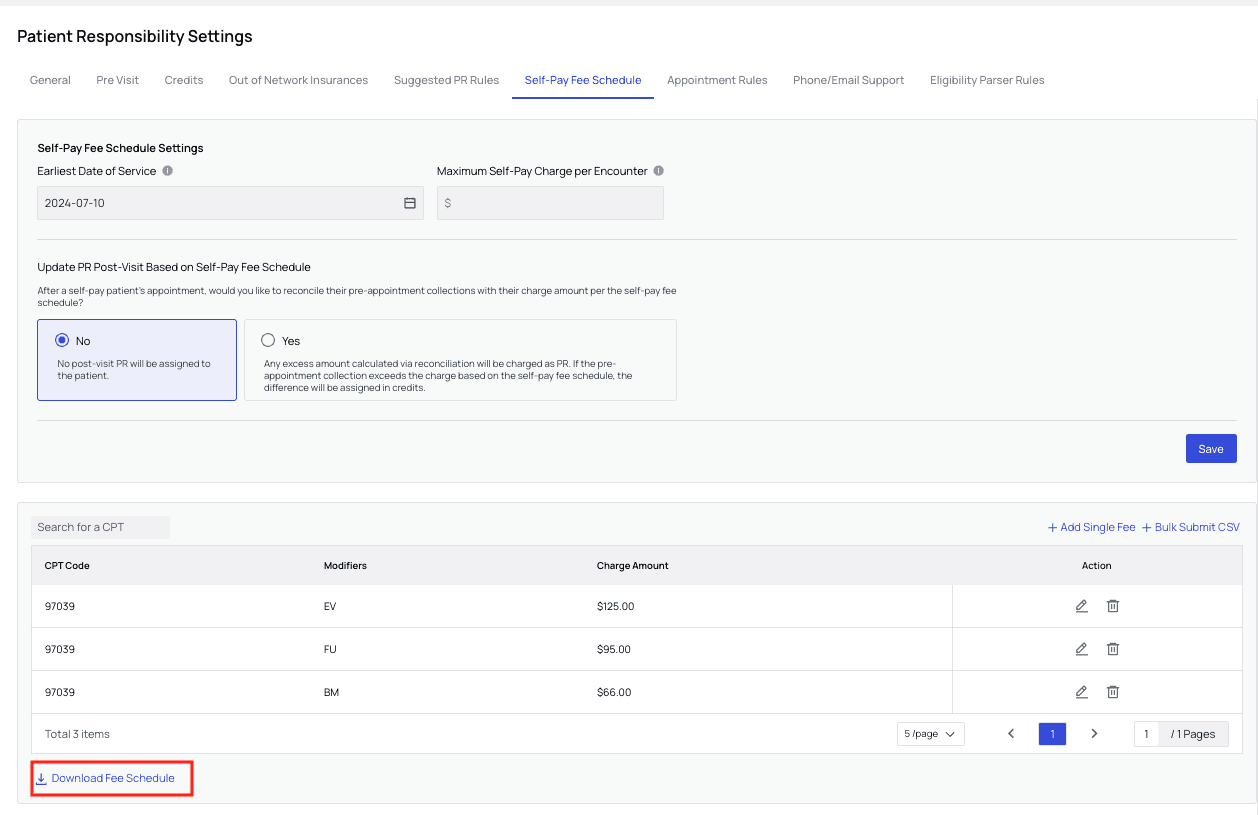Click info icon beside Maximum Self-Pay Charge
The height and width of the screenshot is (815, 1258).
coord(659,171)
